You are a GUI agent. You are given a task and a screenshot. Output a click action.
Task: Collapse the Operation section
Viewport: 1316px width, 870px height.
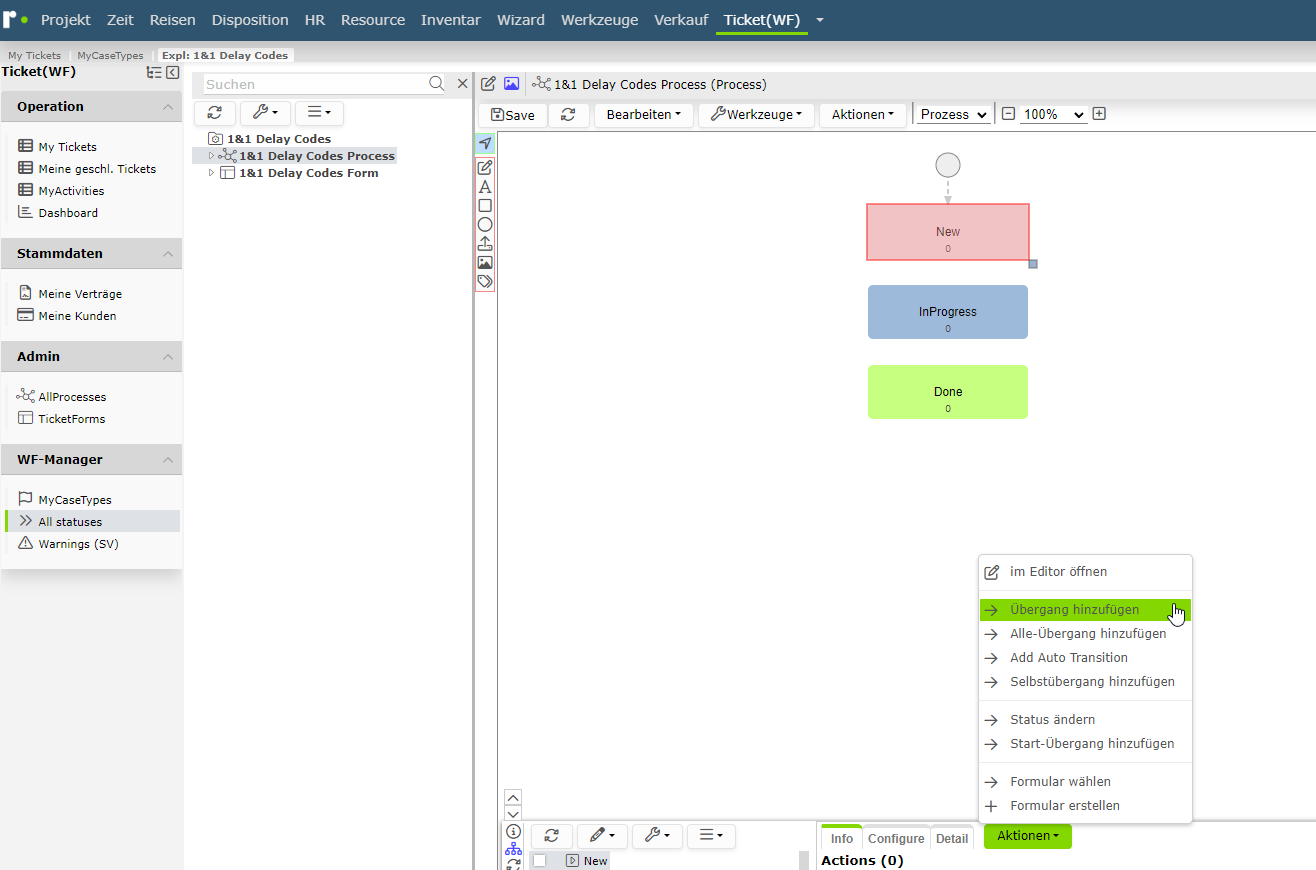168,107
